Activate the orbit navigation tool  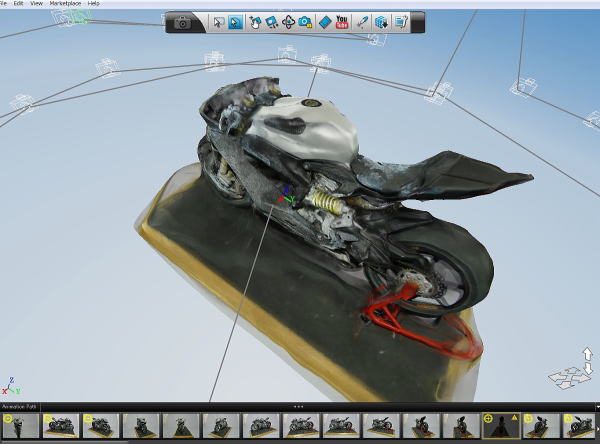pos(289,22)
